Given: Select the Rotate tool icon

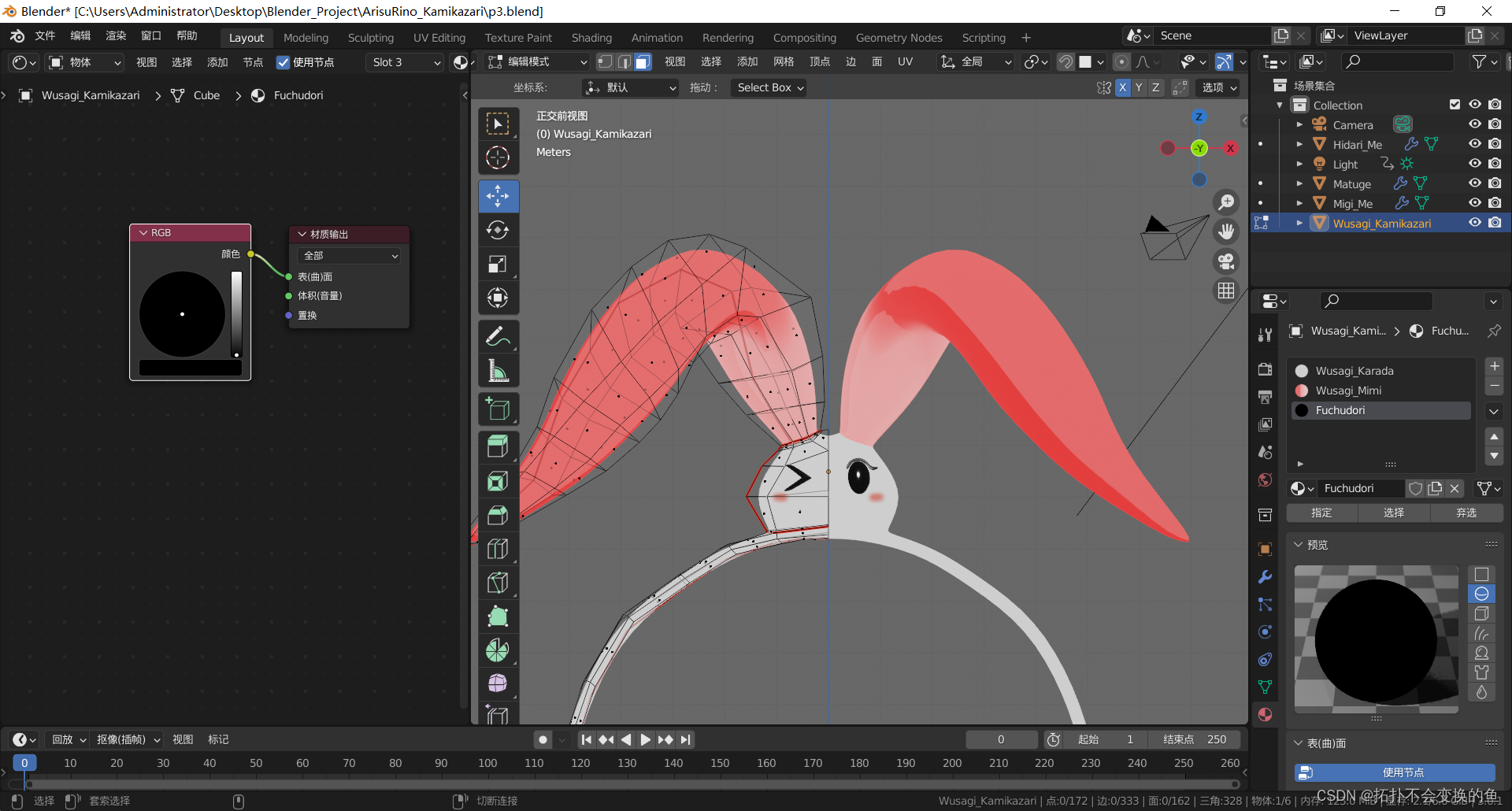Looking at the screenshot, I should pos(498,230).
